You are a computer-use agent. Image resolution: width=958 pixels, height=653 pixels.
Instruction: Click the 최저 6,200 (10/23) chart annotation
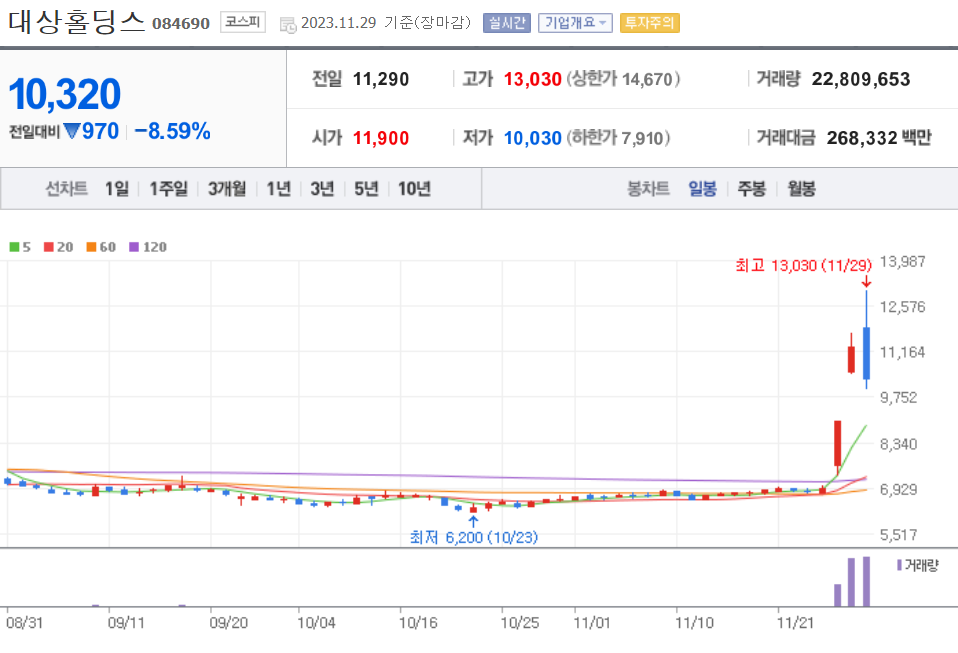474,538
